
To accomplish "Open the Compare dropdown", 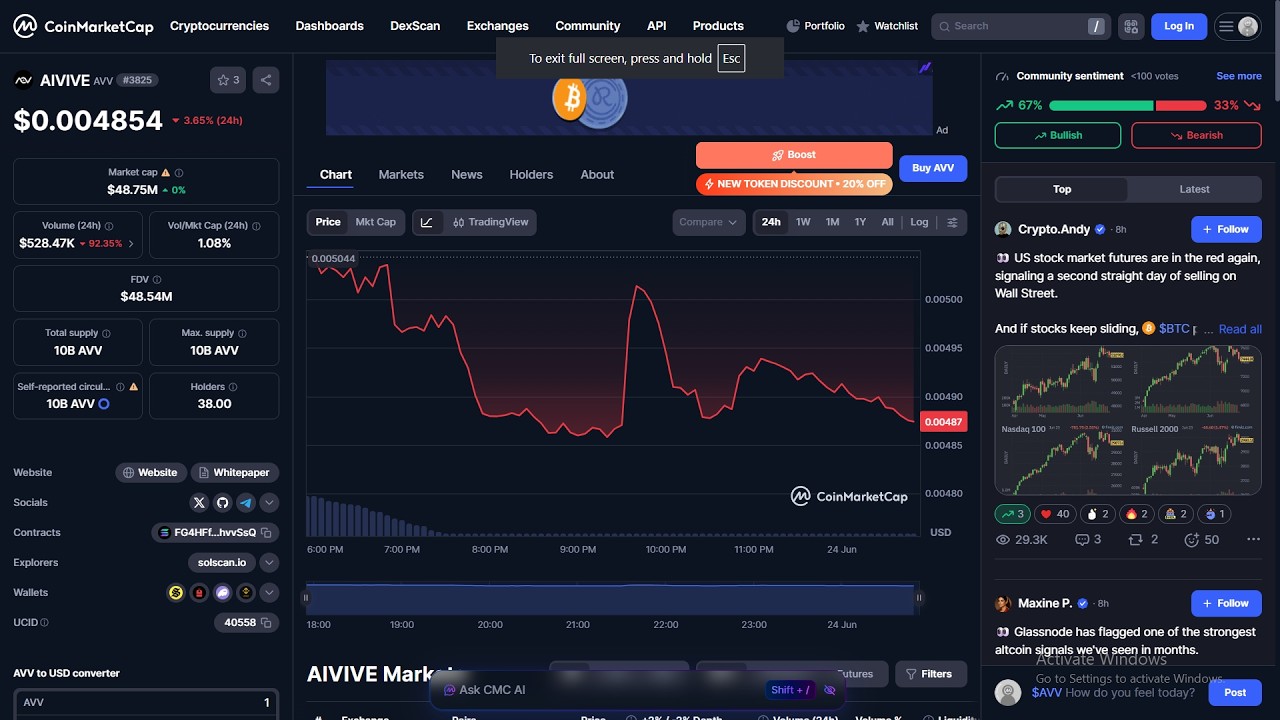I will (709, 222).
